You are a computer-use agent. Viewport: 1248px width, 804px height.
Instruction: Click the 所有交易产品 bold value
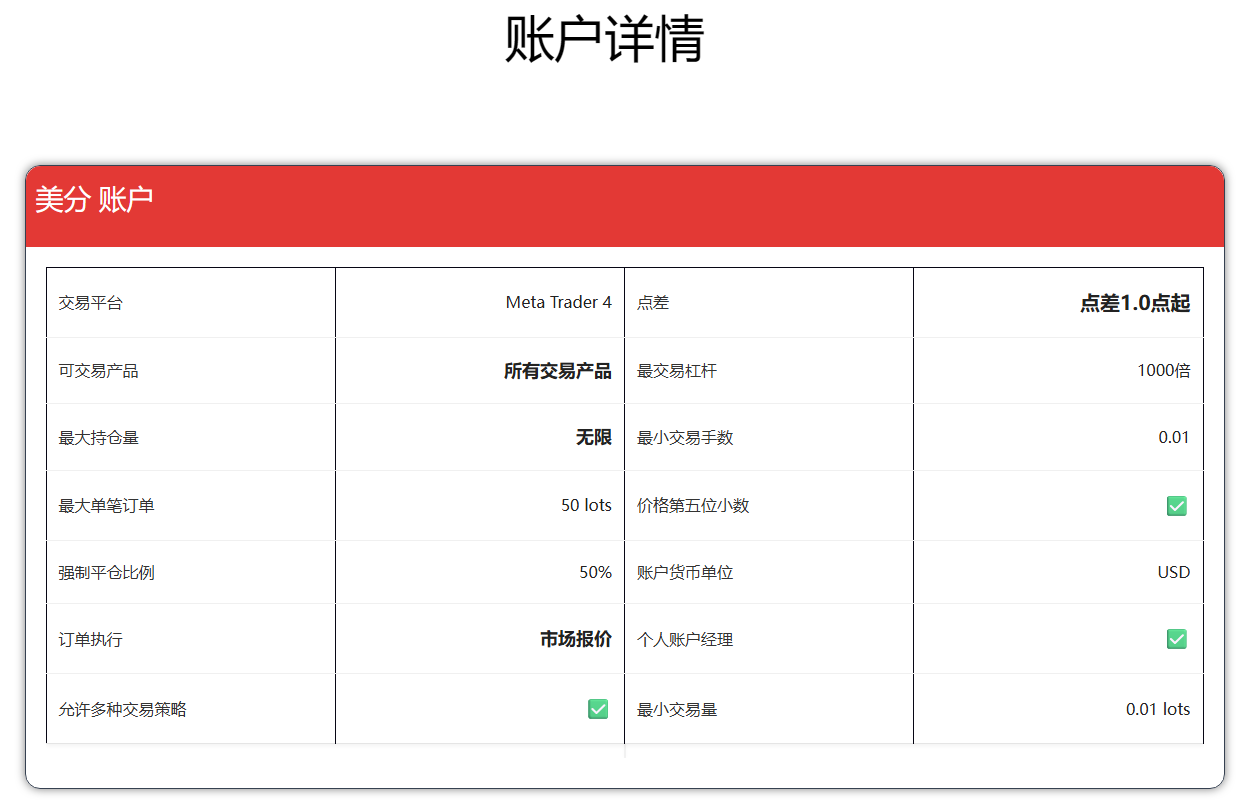pyautogui.click(x=558, y=371)
